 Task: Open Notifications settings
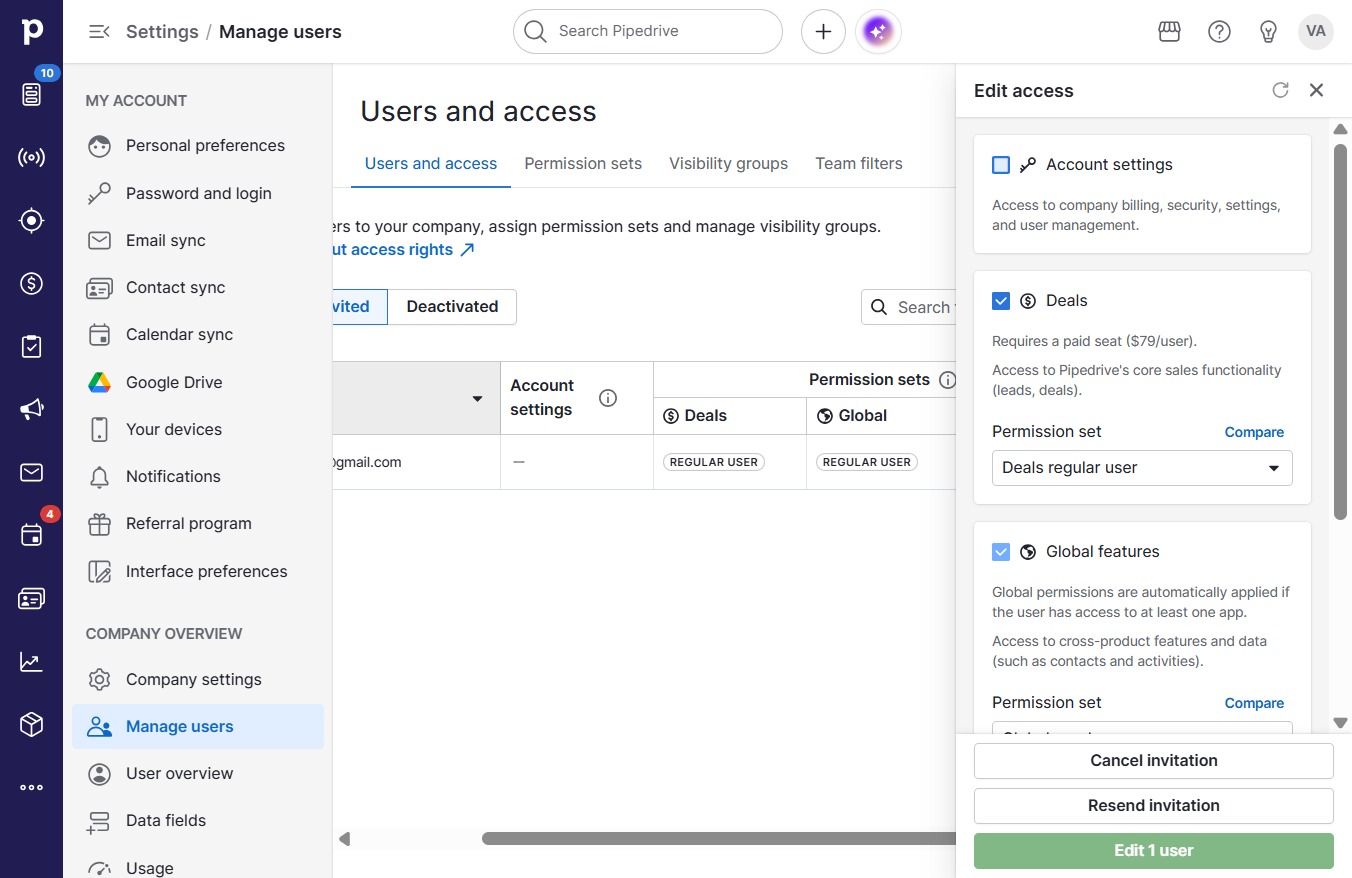[198, 477]
